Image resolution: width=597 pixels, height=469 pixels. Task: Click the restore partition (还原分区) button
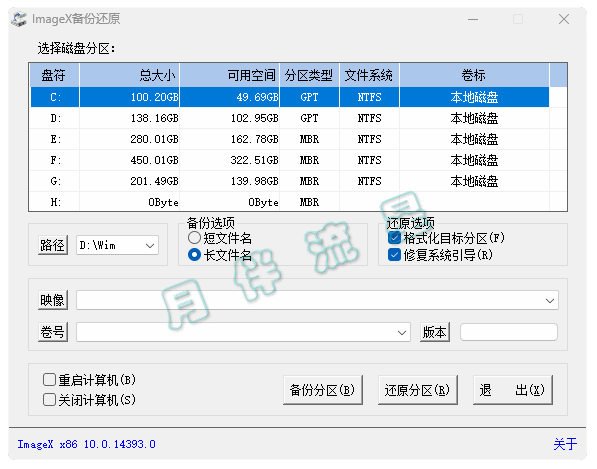click(x=417, y=390)
